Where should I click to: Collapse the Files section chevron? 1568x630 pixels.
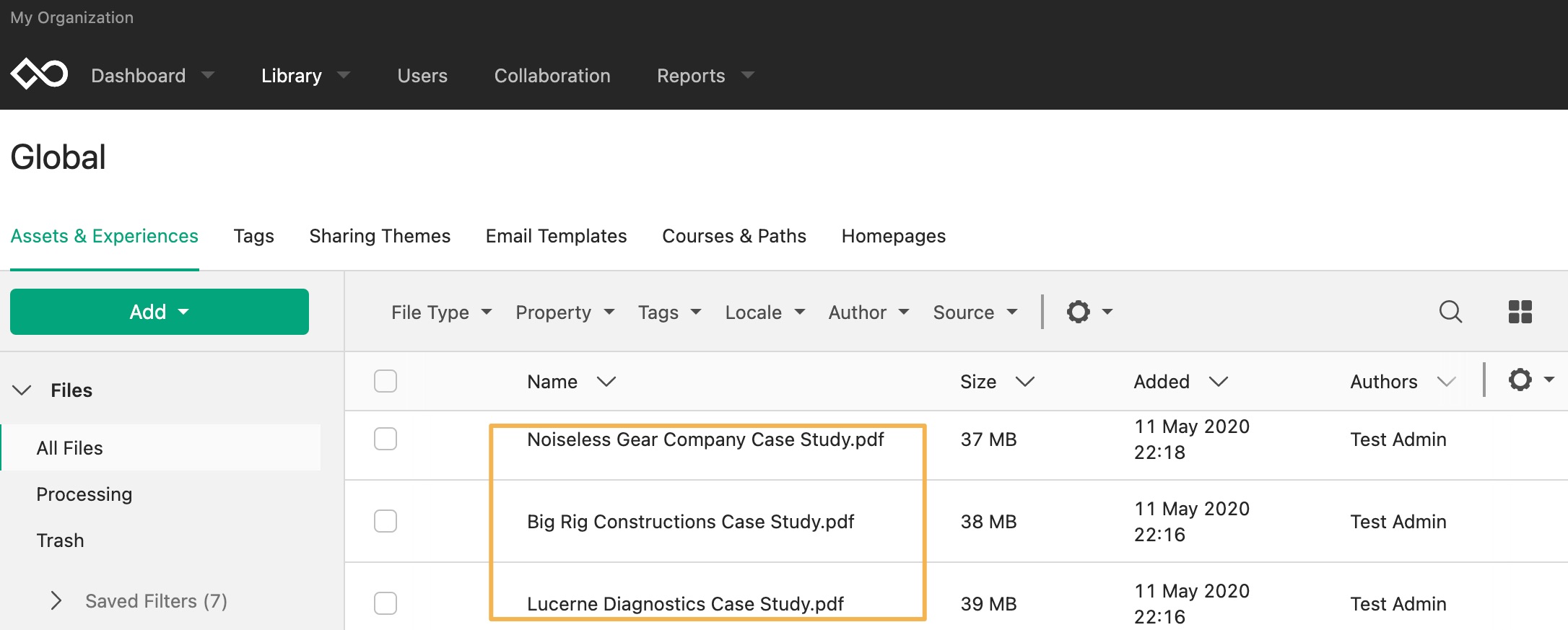pos(22,390)
